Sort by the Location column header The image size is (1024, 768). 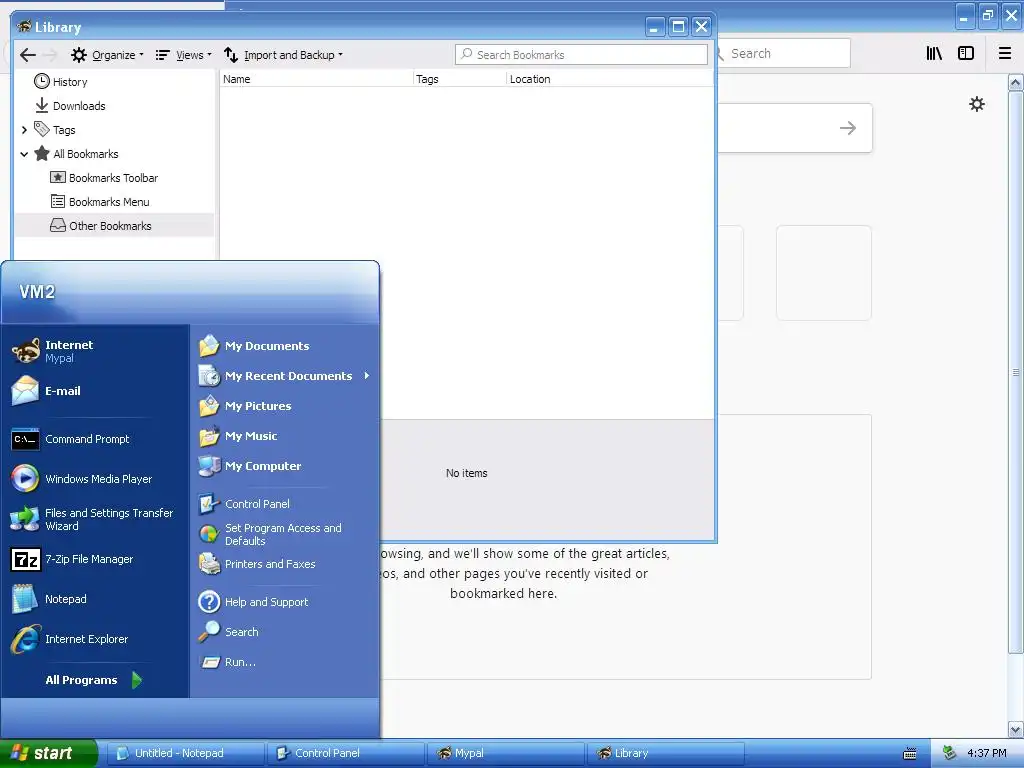click(x=610, y=79)
